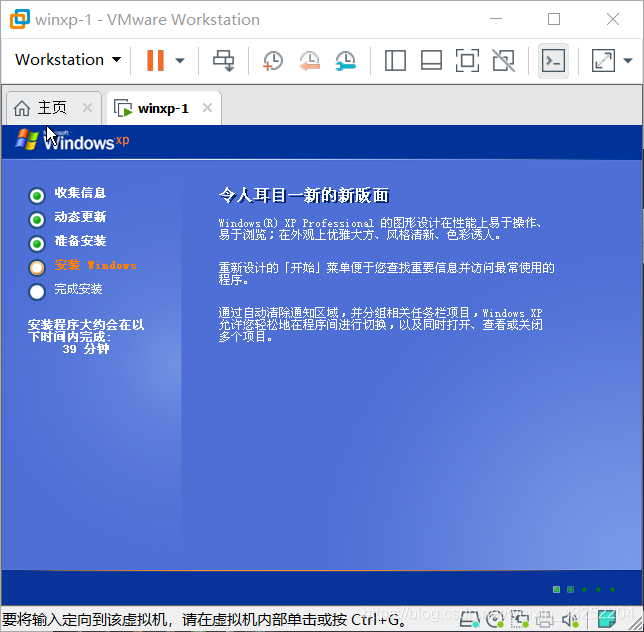Click the CD/DVD drive status icon

[495, 619]
